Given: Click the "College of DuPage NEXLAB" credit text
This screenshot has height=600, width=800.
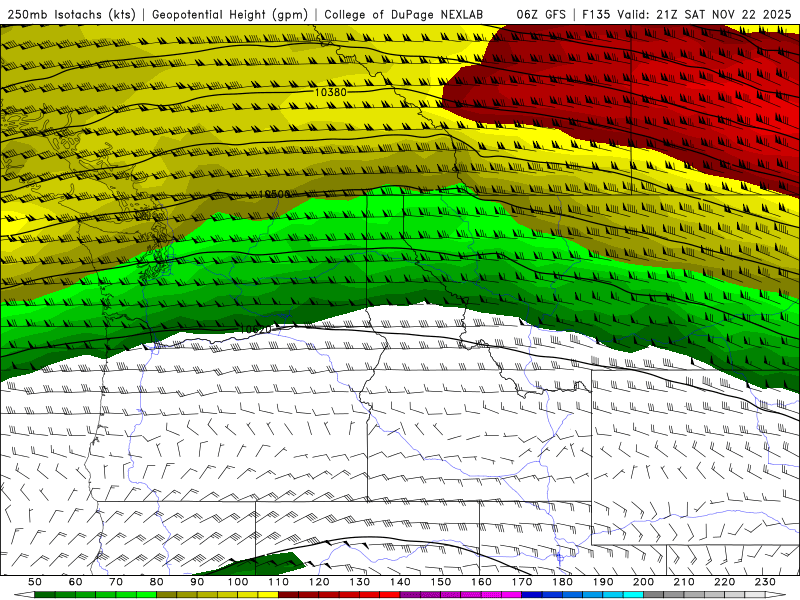Looking at the screenshot, I should [x=403, y=14].
